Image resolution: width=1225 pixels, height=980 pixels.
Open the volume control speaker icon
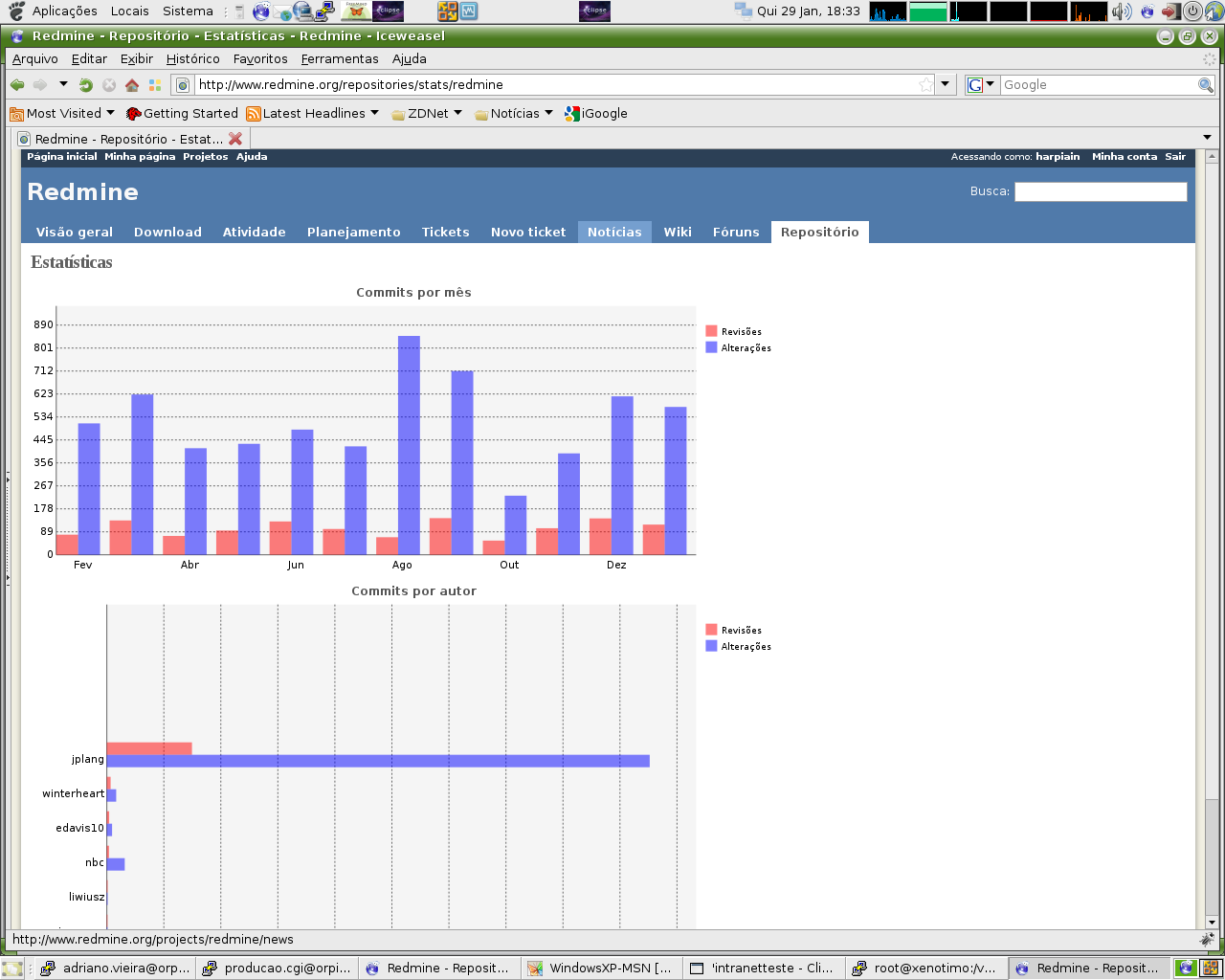(1122, 11)
